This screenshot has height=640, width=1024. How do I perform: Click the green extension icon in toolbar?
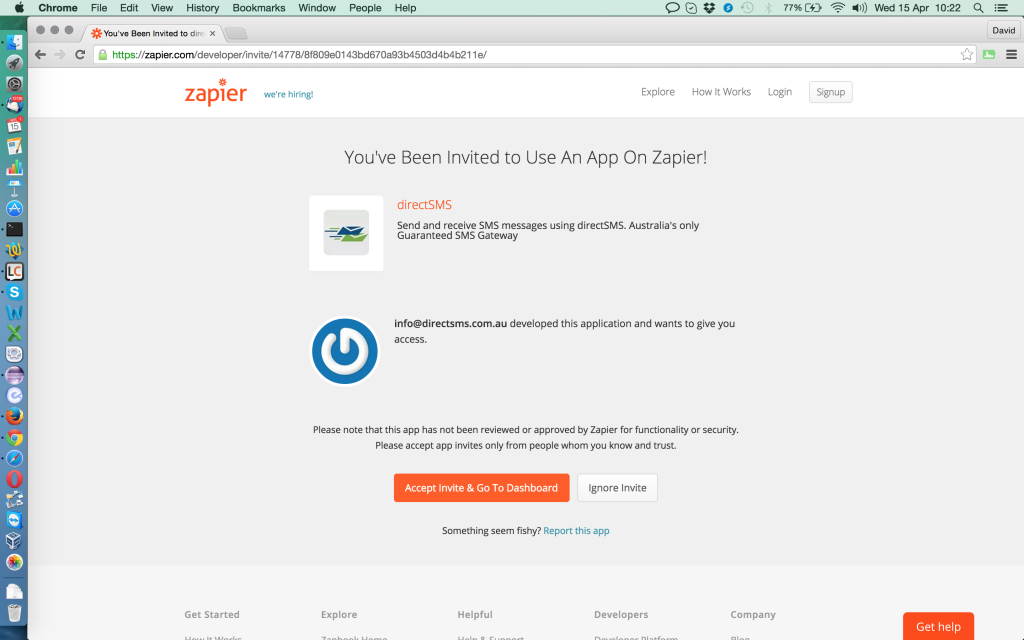[989, 54]
